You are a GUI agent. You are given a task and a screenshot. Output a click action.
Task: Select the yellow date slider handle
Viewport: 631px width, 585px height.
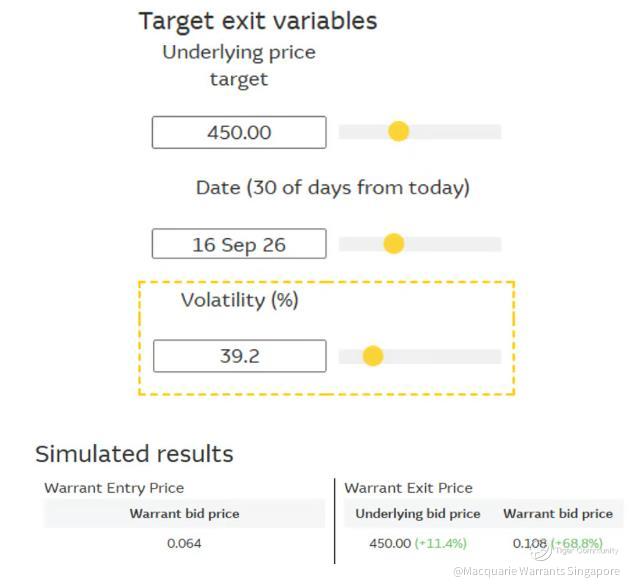394,244
